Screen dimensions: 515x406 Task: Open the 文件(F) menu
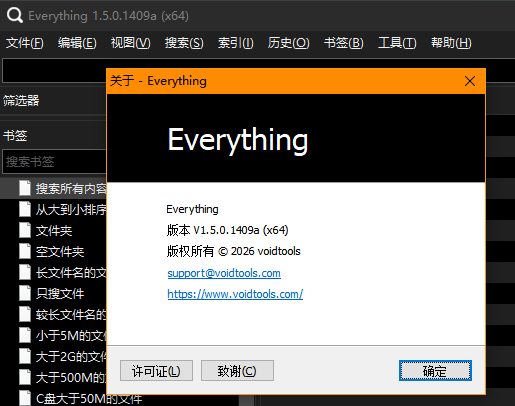point(25,43)
